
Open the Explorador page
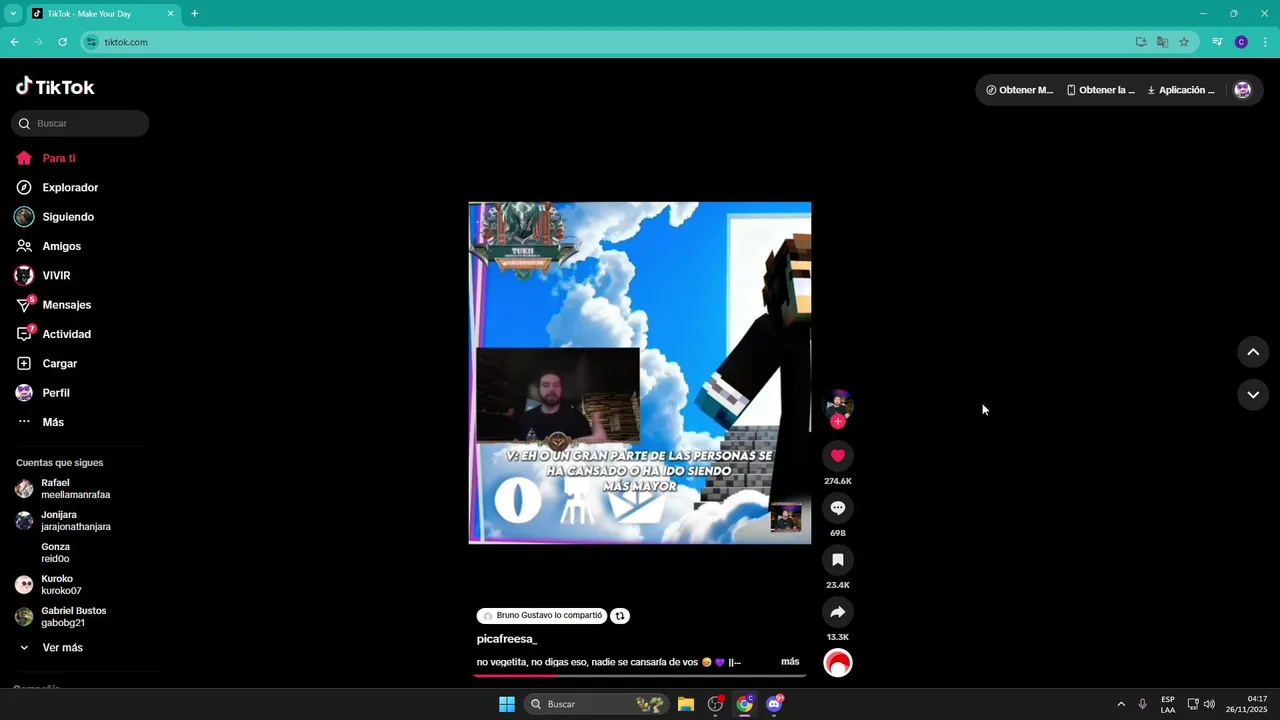coord(70,187)
